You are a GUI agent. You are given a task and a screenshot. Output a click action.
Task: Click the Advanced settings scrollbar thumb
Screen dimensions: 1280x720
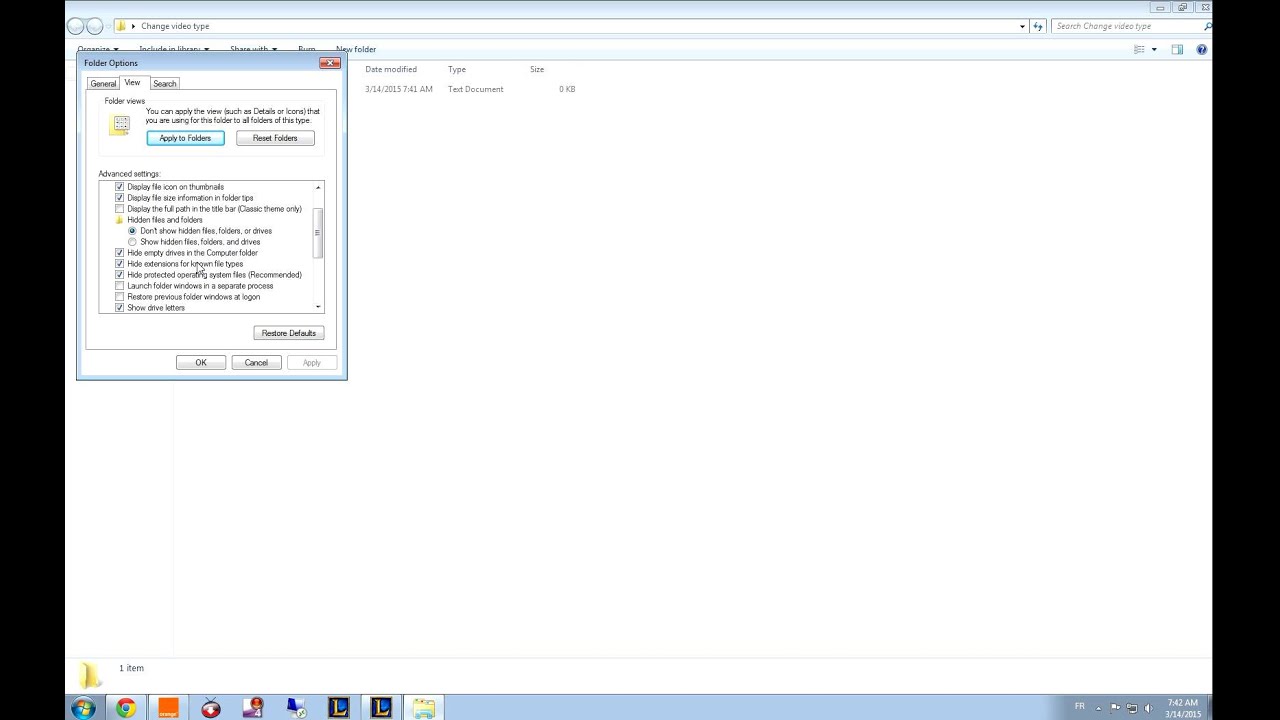point(318,232)
